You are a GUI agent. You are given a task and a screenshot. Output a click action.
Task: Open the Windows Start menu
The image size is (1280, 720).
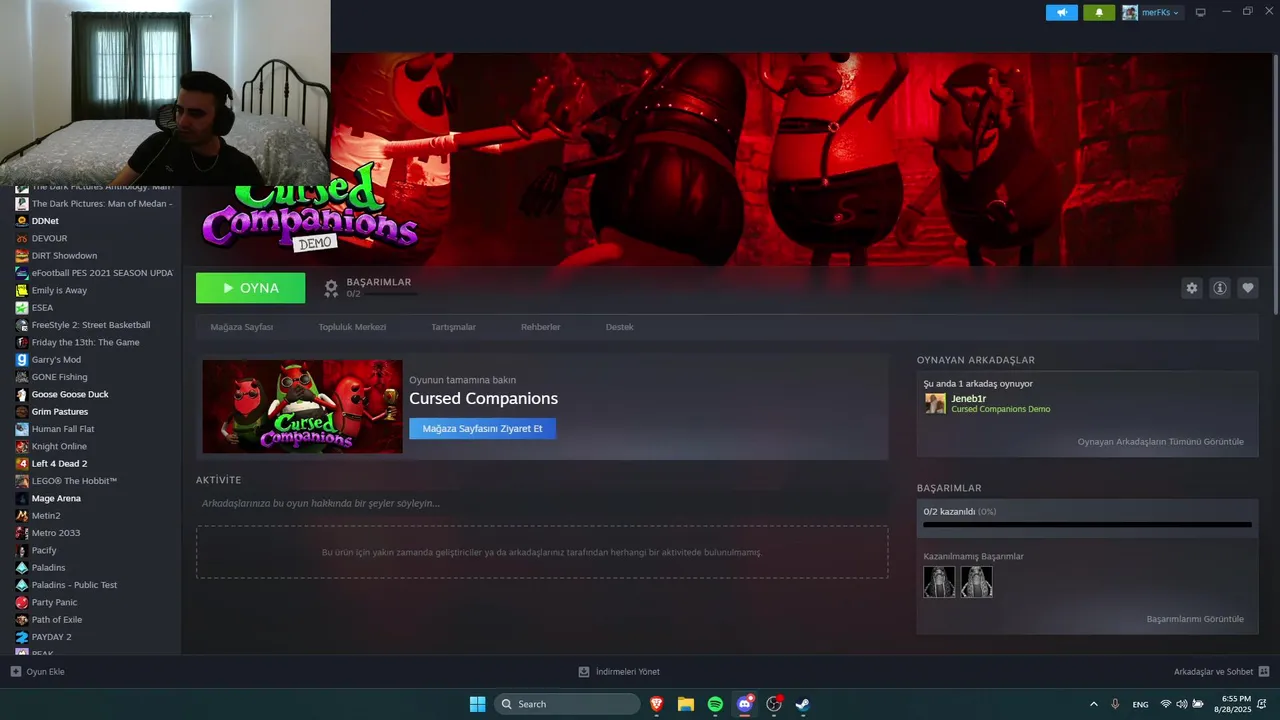point(477,704)
